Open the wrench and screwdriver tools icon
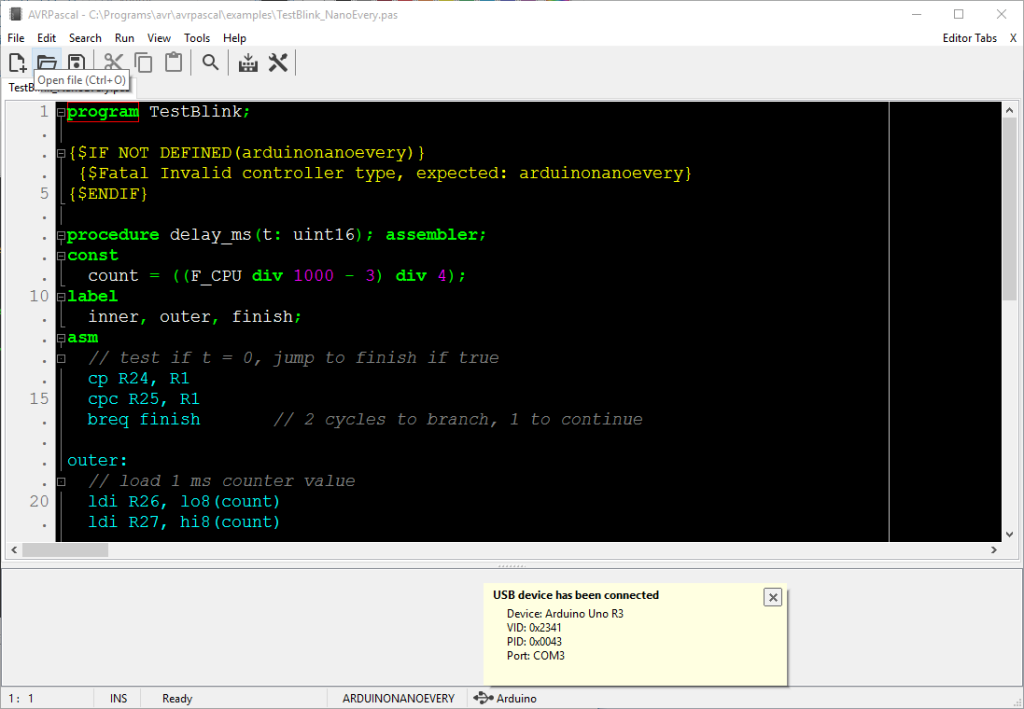Image resolution: width=1024 pixels, height=709 pixels. coord(278,63)
